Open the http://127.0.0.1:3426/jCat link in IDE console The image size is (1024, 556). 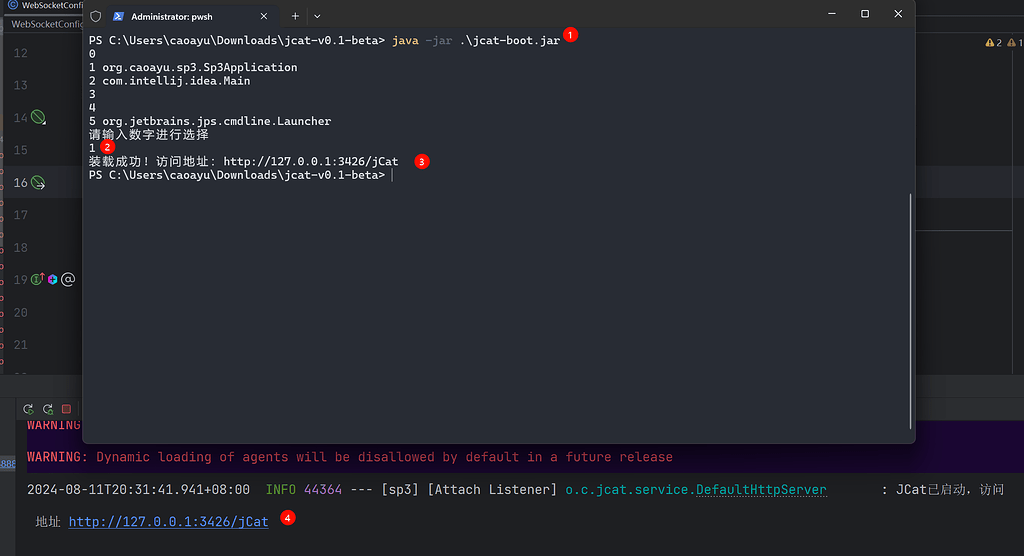168,521
